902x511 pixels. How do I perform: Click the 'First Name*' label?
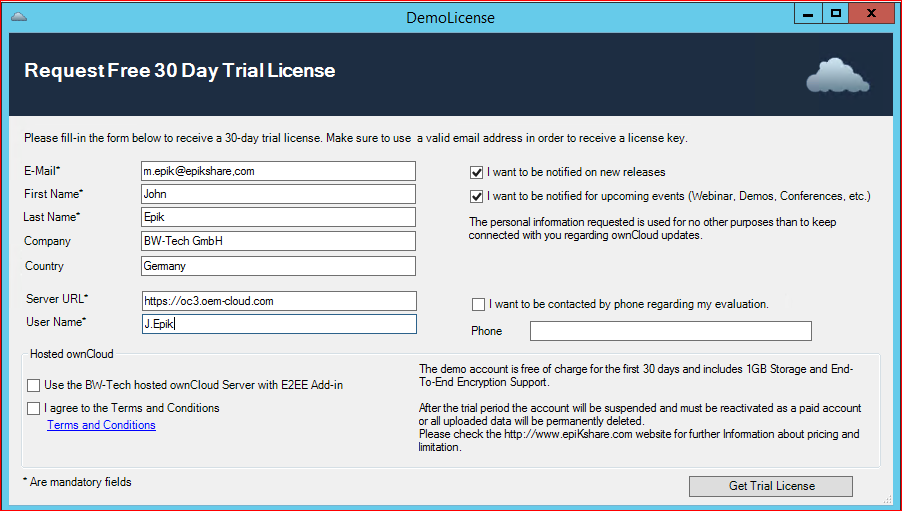coord(53,194)
